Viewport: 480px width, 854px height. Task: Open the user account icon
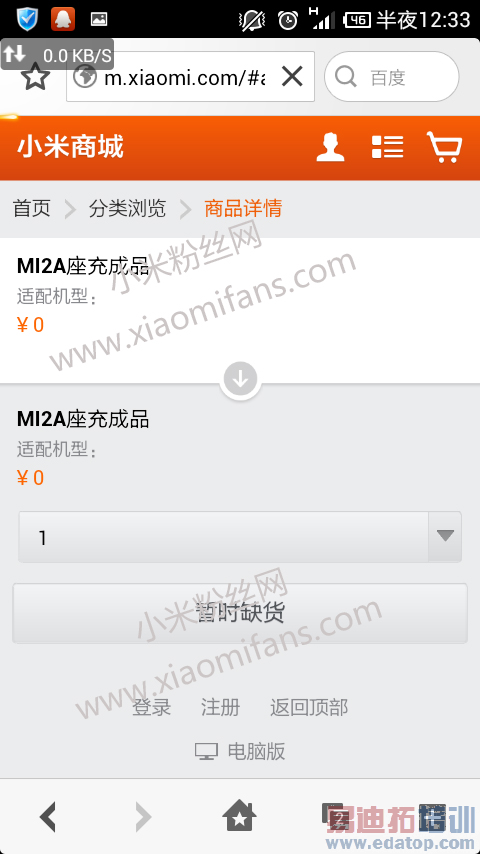tap(330, 147)
